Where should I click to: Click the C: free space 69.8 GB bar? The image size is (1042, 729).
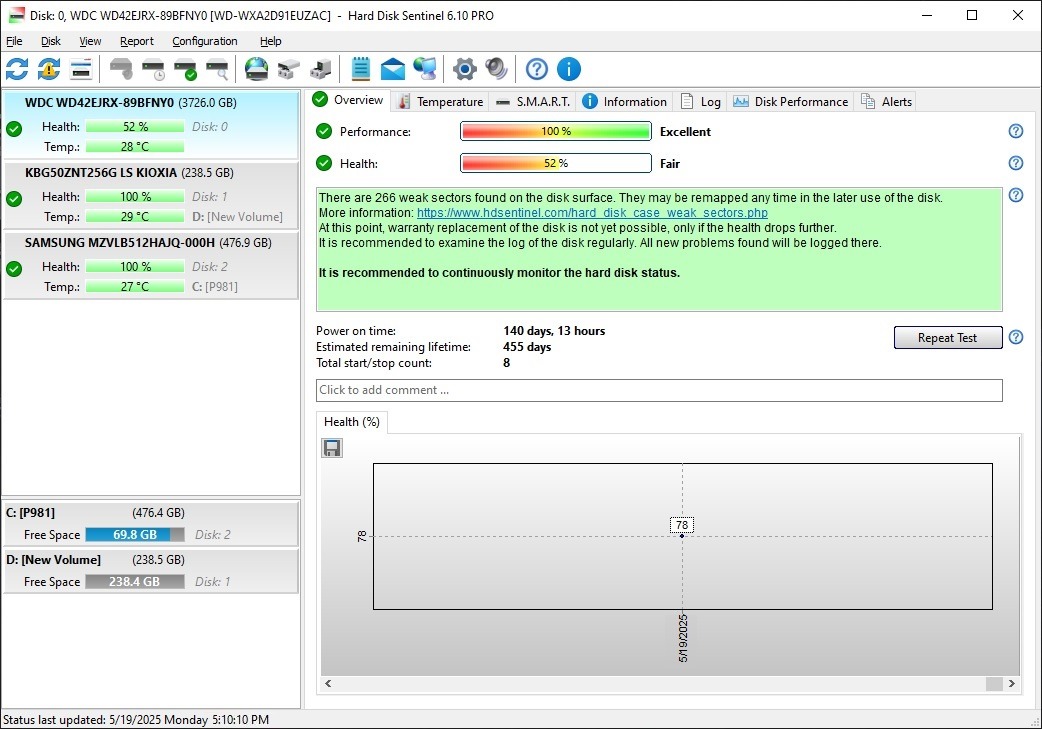[x=135, y=535]
